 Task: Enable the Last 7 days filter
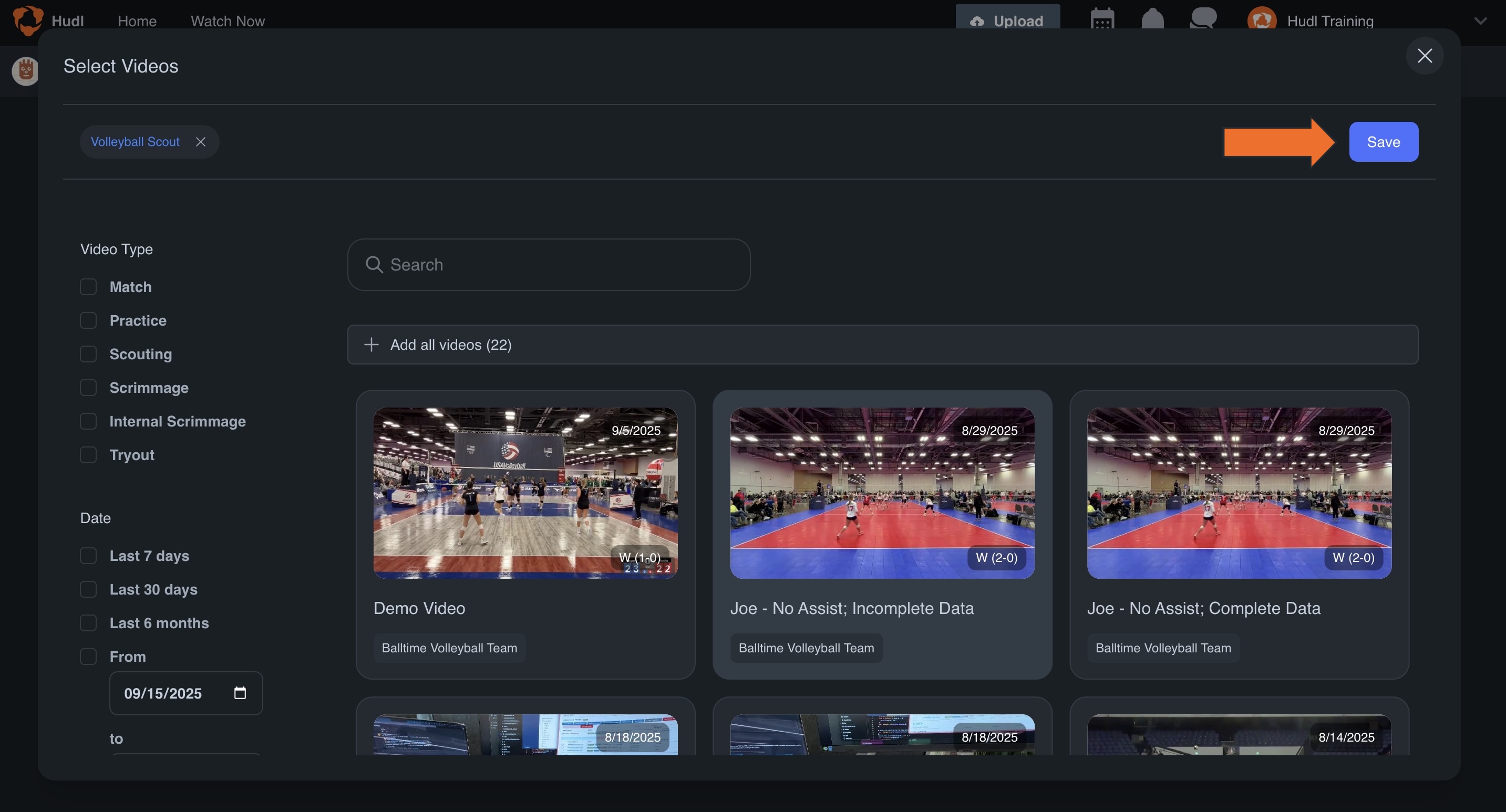pyautogui.click(x=88, y=556)
